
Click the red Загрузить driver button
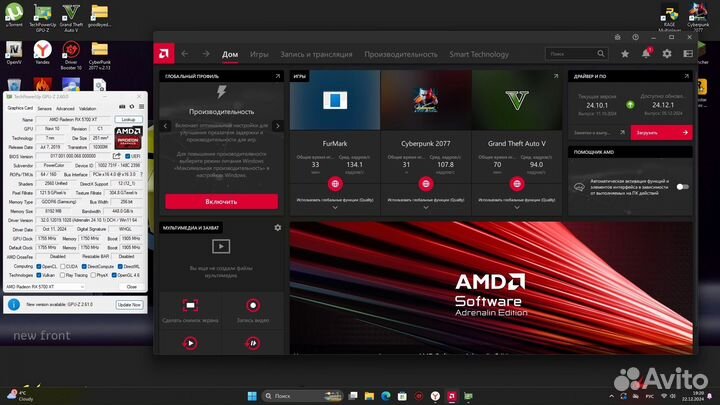pyautogui.click(x=661, y=132)
